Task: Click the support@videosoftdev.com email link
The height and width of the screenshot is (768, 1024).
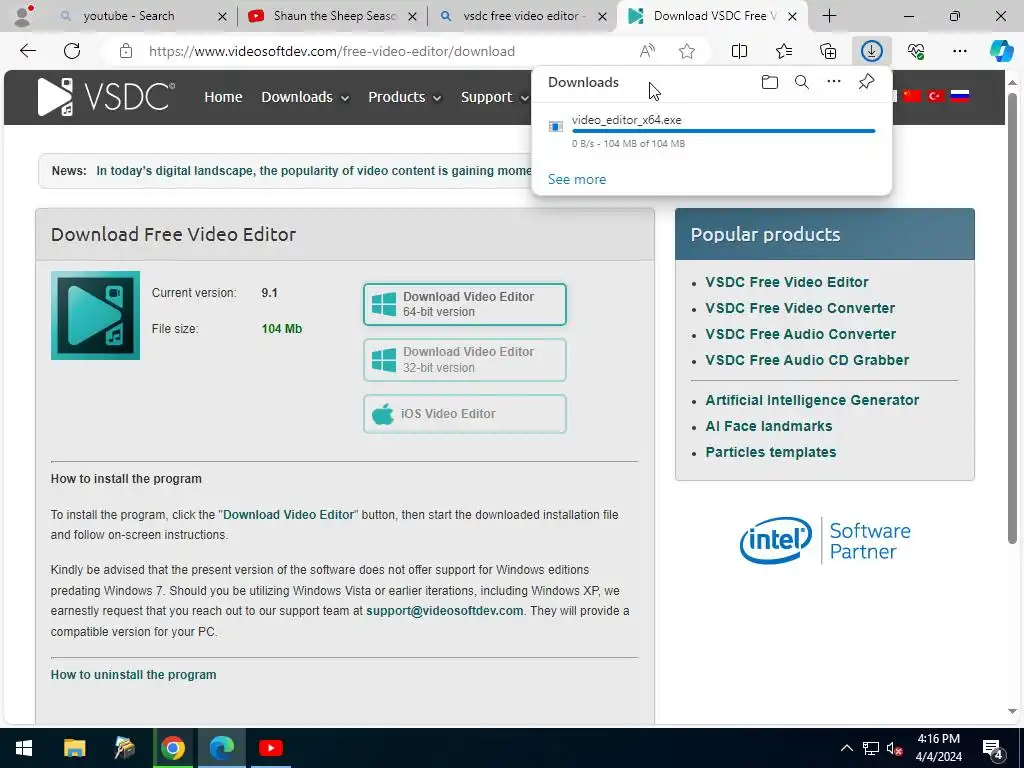Action: pyautogui.click(x=445, y=611)
